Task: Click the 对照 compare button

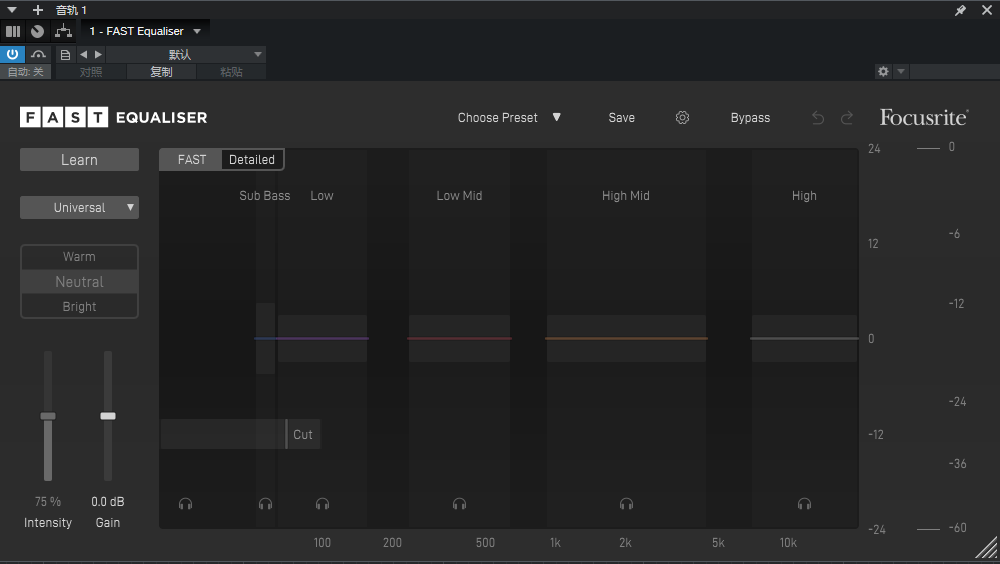Action: 91,71
